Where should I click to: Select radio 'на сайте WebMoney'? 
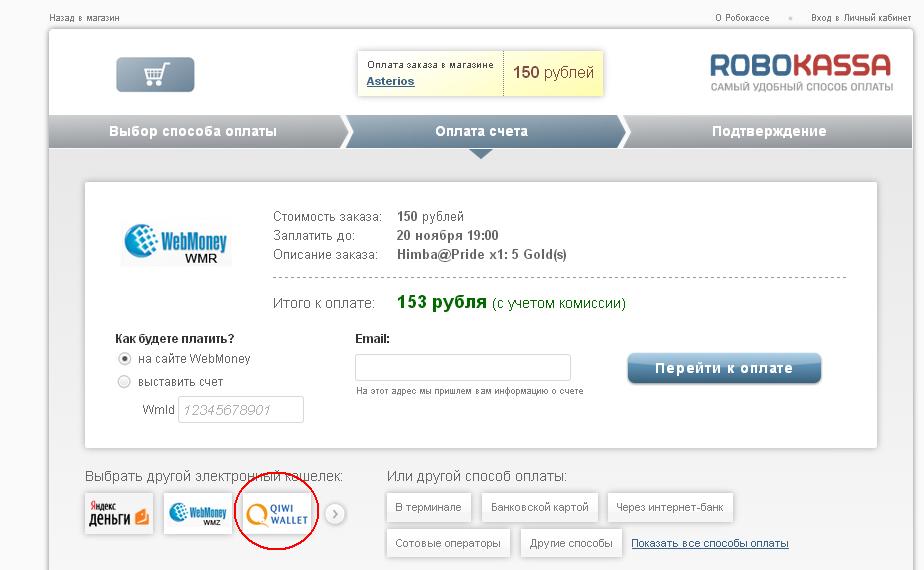coord(124,358)
